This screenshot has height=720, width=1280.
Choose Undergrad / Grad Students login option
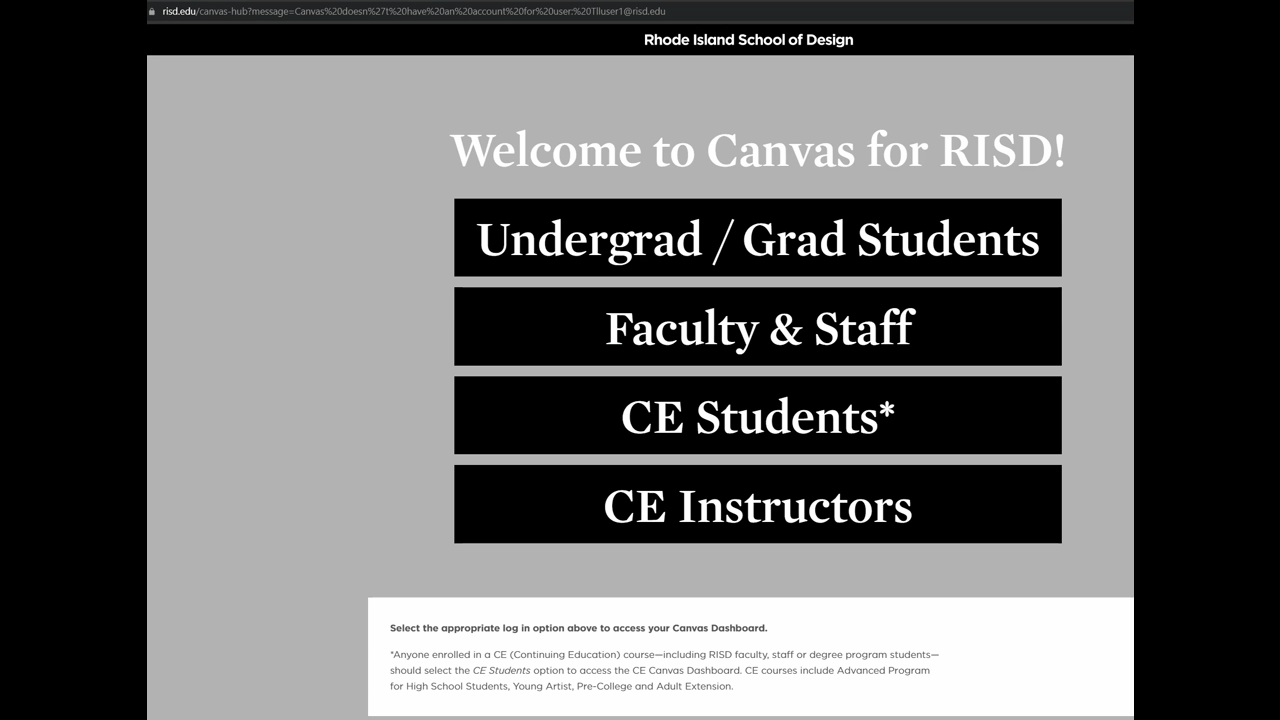[757, 238]
